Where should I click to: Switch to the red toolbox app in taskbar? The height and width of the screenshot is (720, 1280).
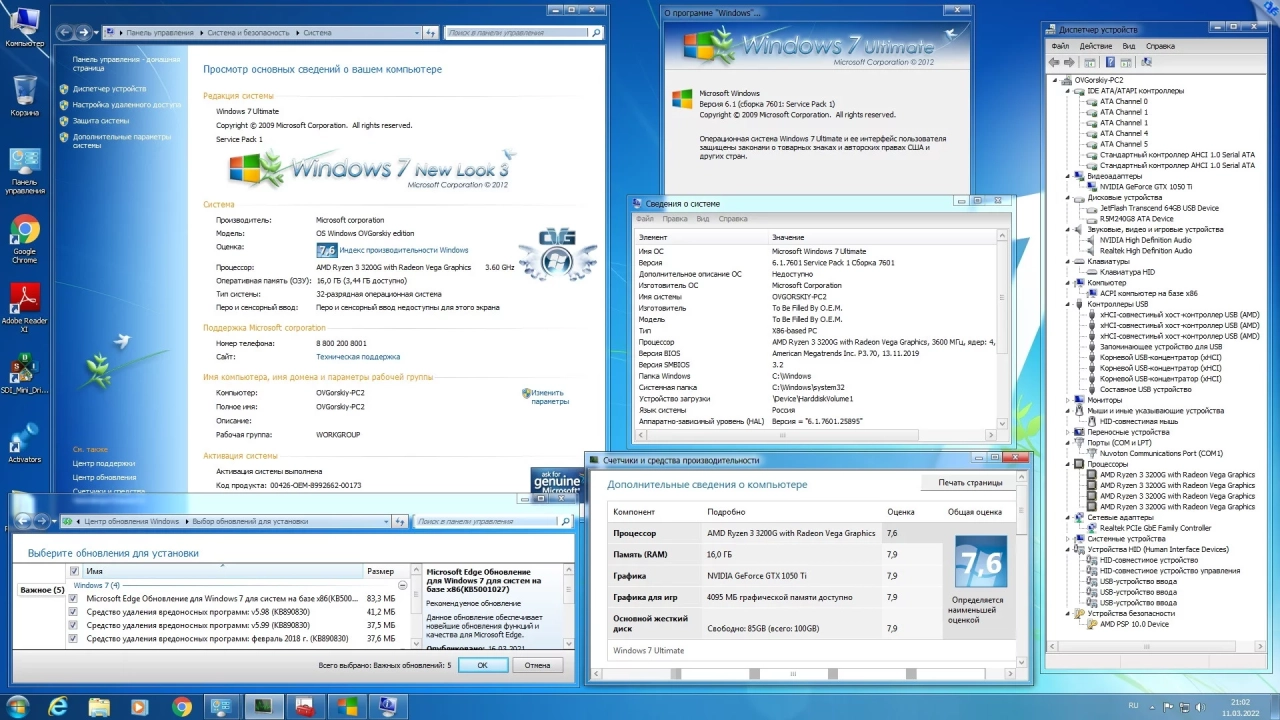(x=304, y=707)
